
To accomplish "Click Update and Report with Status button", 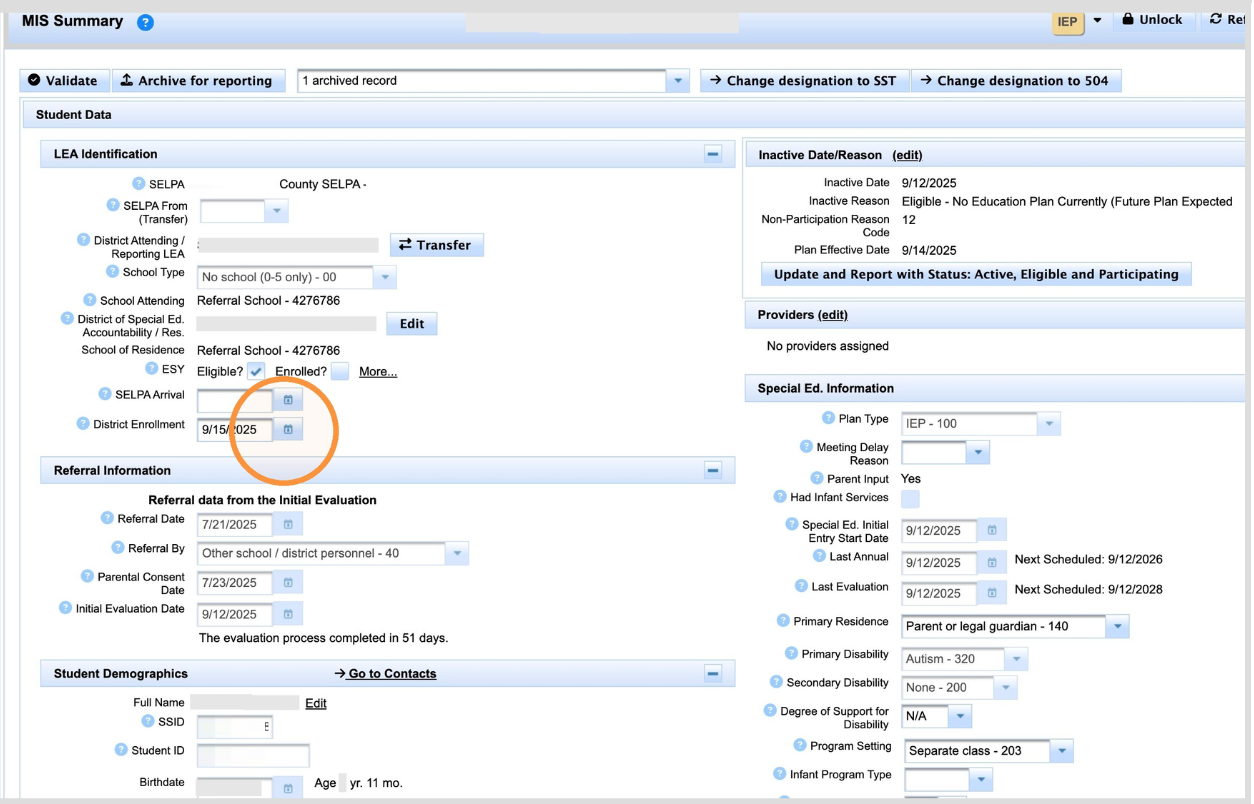I will 976,274.
